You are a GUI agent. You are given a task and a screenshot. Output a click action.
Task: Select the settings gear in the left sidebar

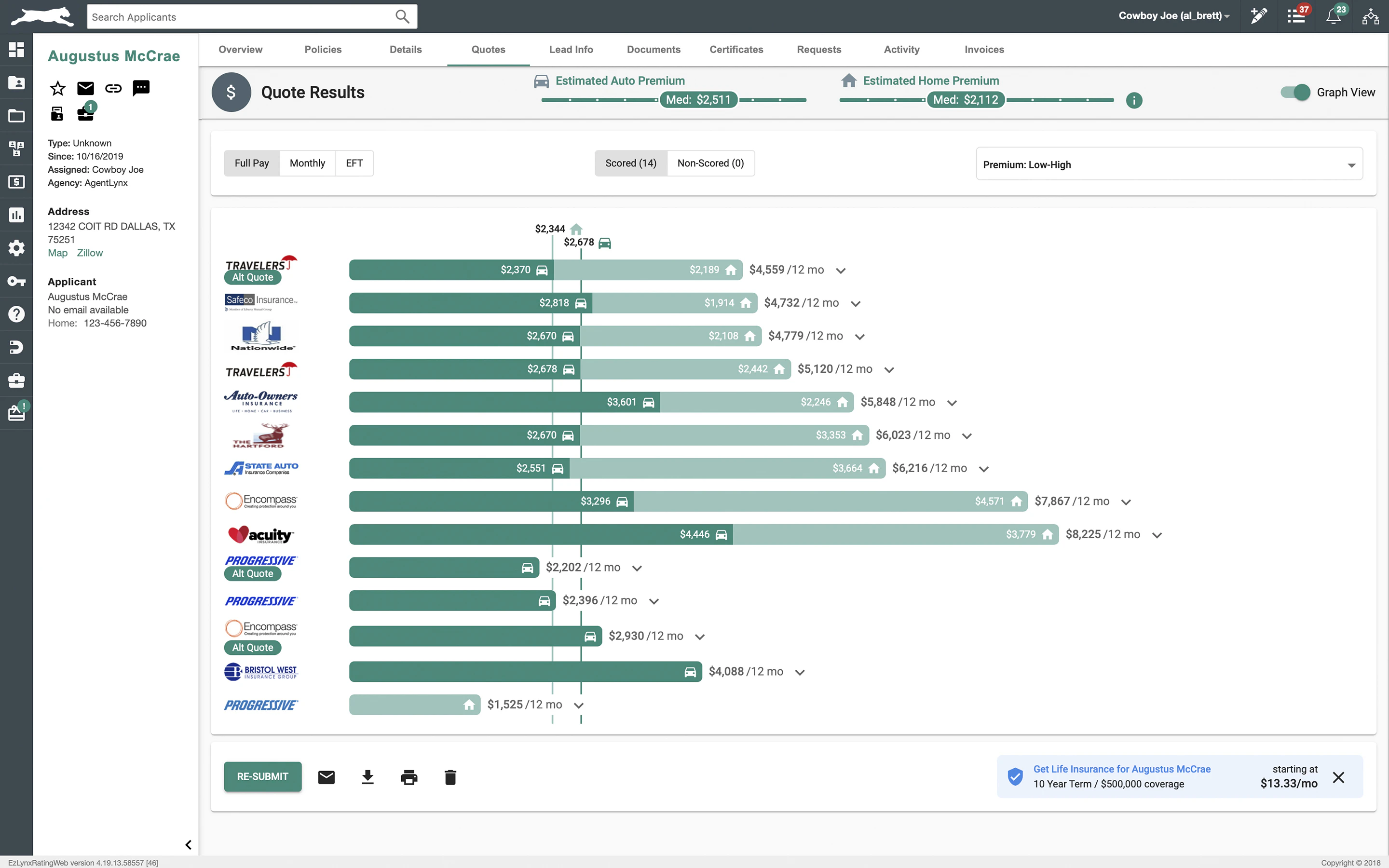point(16,247)
